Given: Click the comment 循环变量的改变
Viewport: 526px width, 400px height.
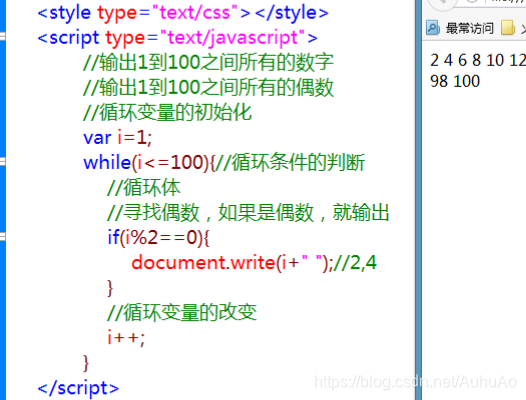Looking at the screenshot, I should pos(182,312).
